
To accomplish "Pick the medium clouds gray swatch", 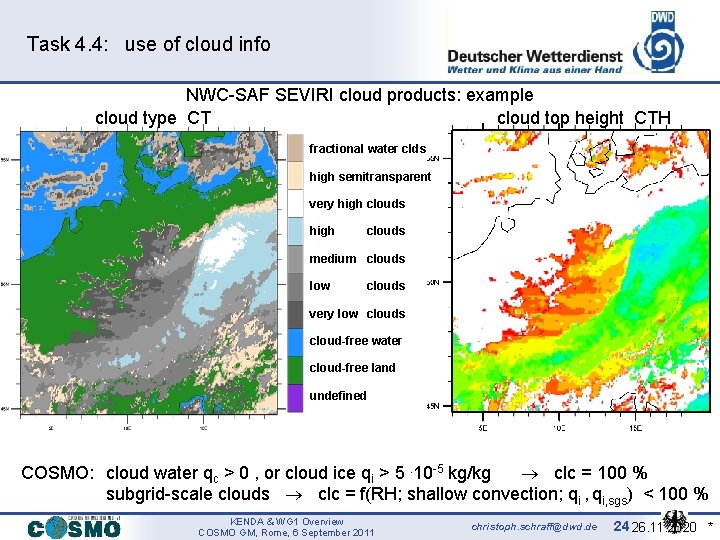I will point(295,259).
